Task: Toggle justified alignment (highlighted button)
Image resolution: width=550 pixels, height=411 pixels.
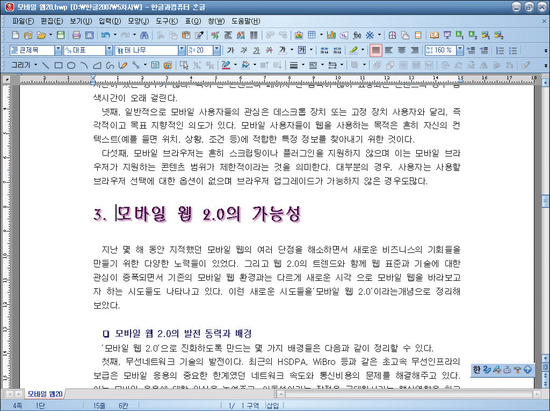Action: [x=376, y=50]
